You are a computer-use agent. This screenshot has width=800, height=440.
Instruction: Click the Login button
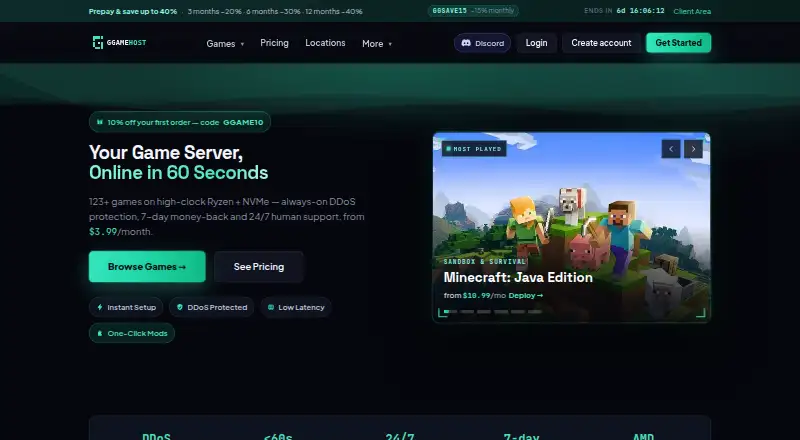coord(536,43)
